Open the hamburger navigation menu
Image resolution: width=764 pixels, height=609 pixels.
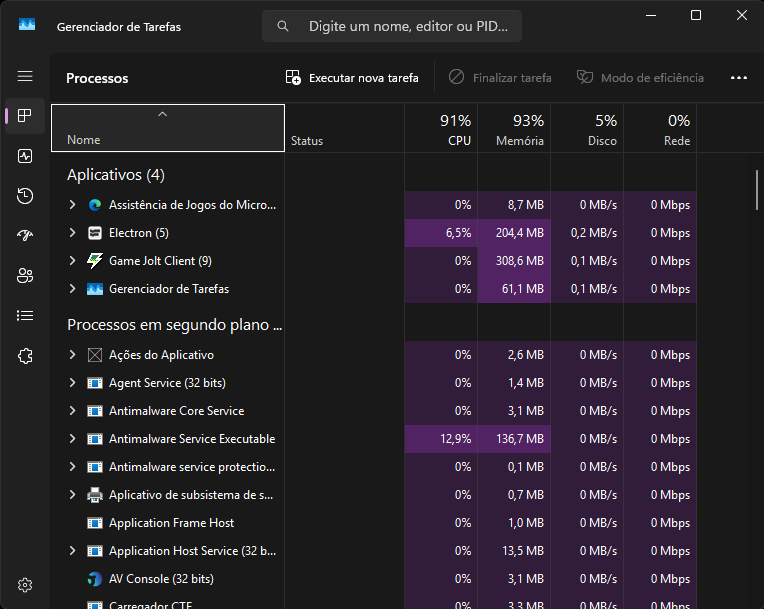click(25, 76)
